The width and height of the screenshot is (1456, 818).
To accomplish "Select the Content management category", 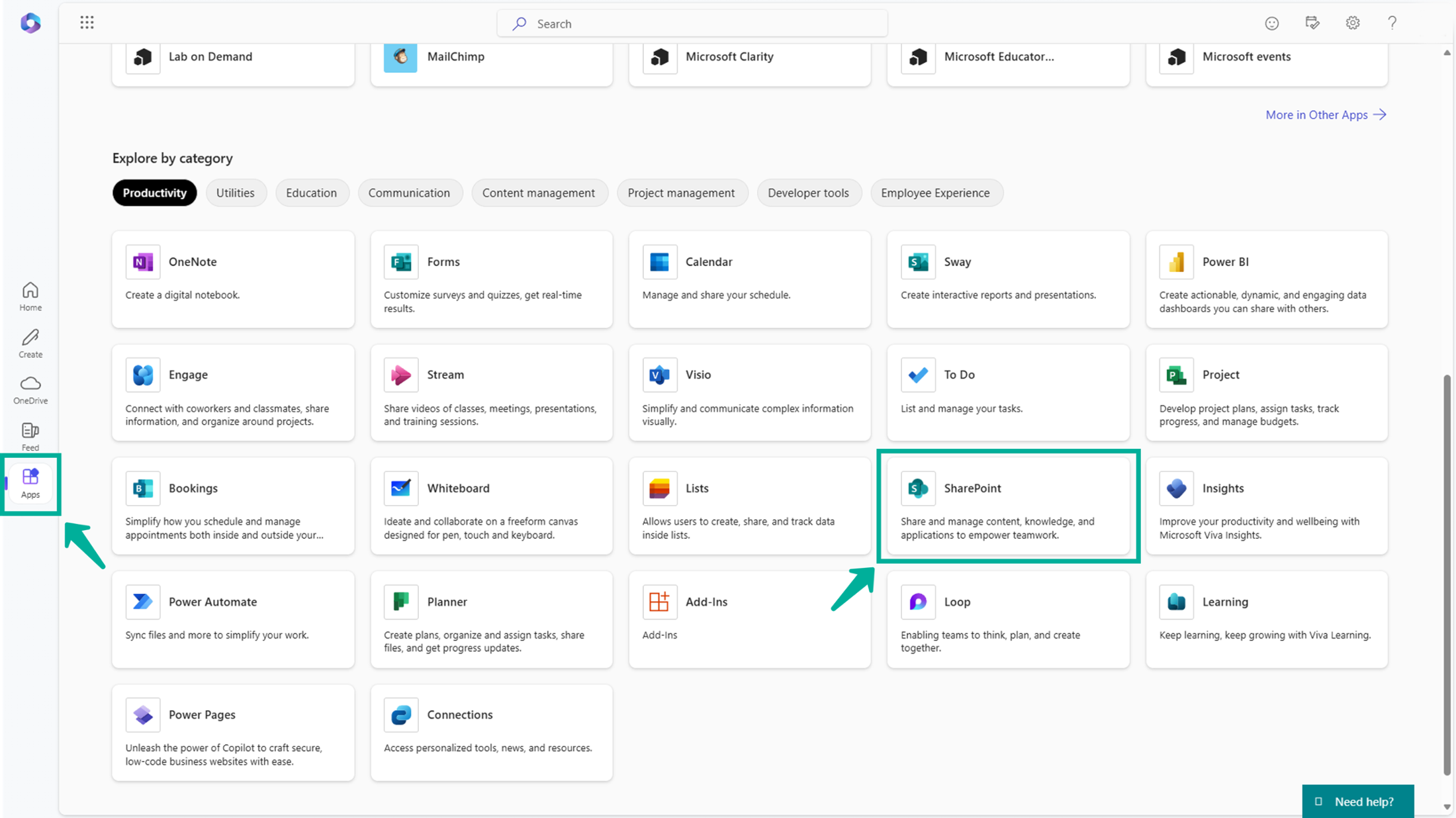I will point(538,192).
